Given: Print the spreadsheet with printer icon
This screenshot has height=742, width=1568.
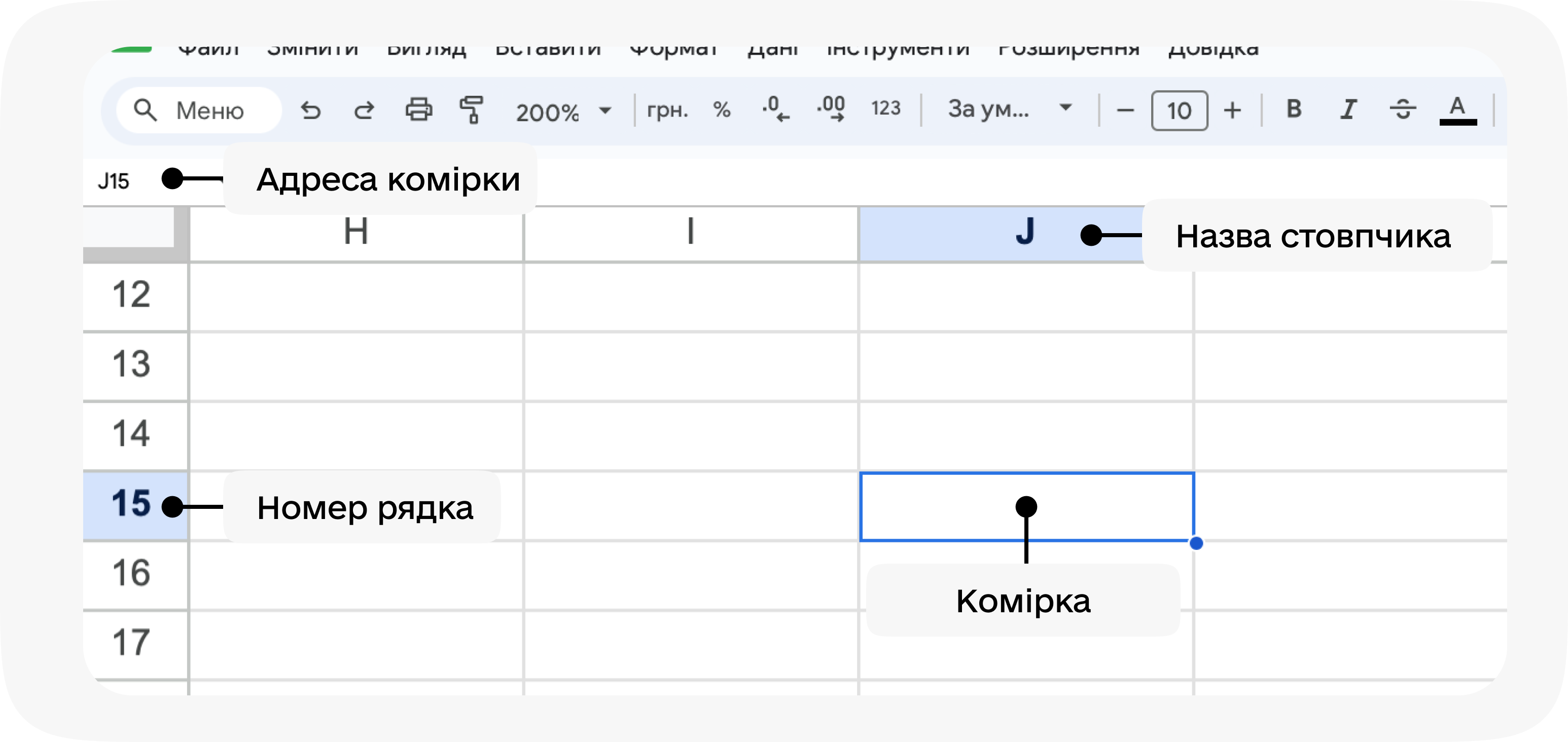Looking at the screenshot, I should [x=419, y=110].
